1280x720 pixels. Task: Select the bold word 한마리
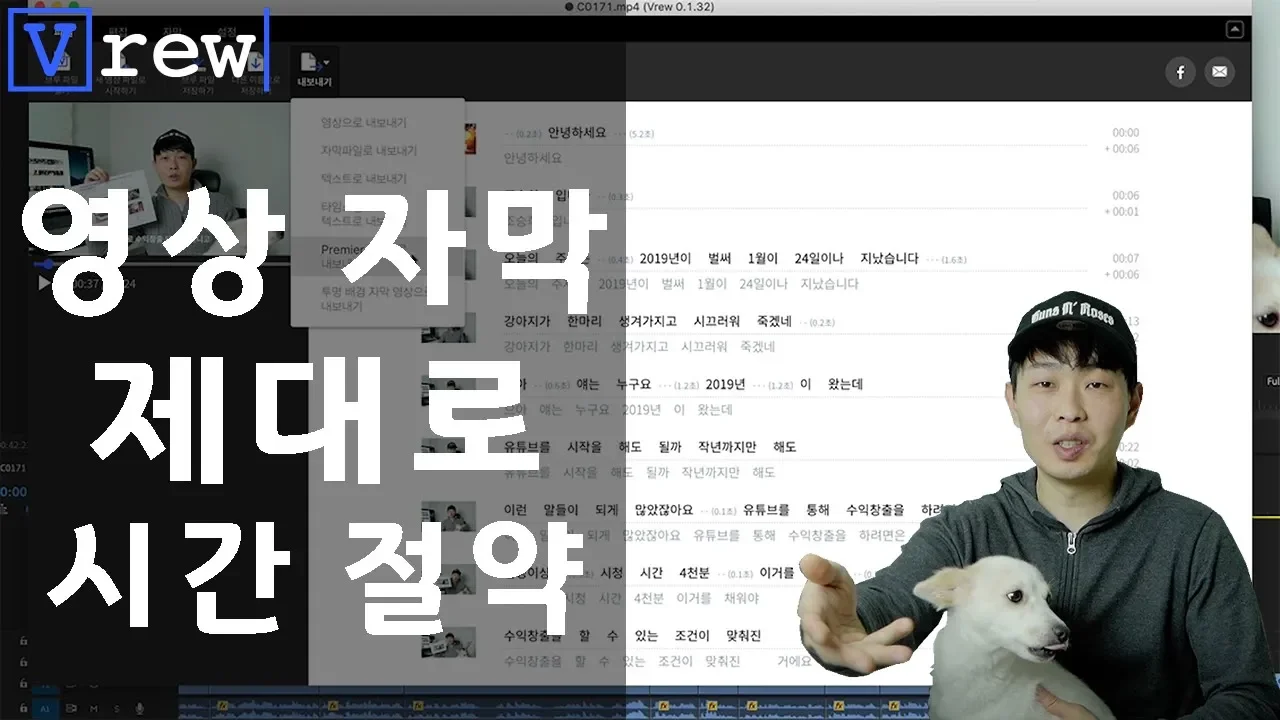tap(584, 321)
